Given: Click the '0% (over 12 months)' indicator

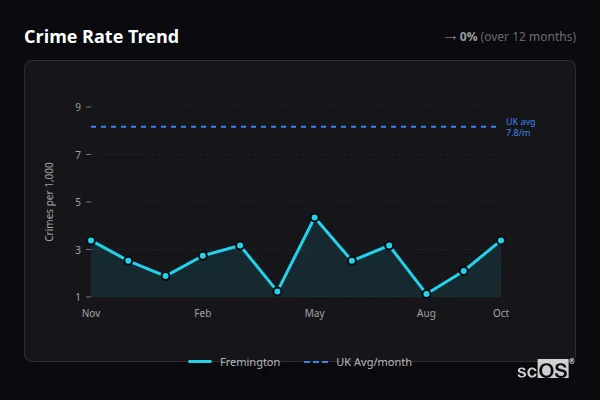Looking at the screenshot, I should coord(510,37).
